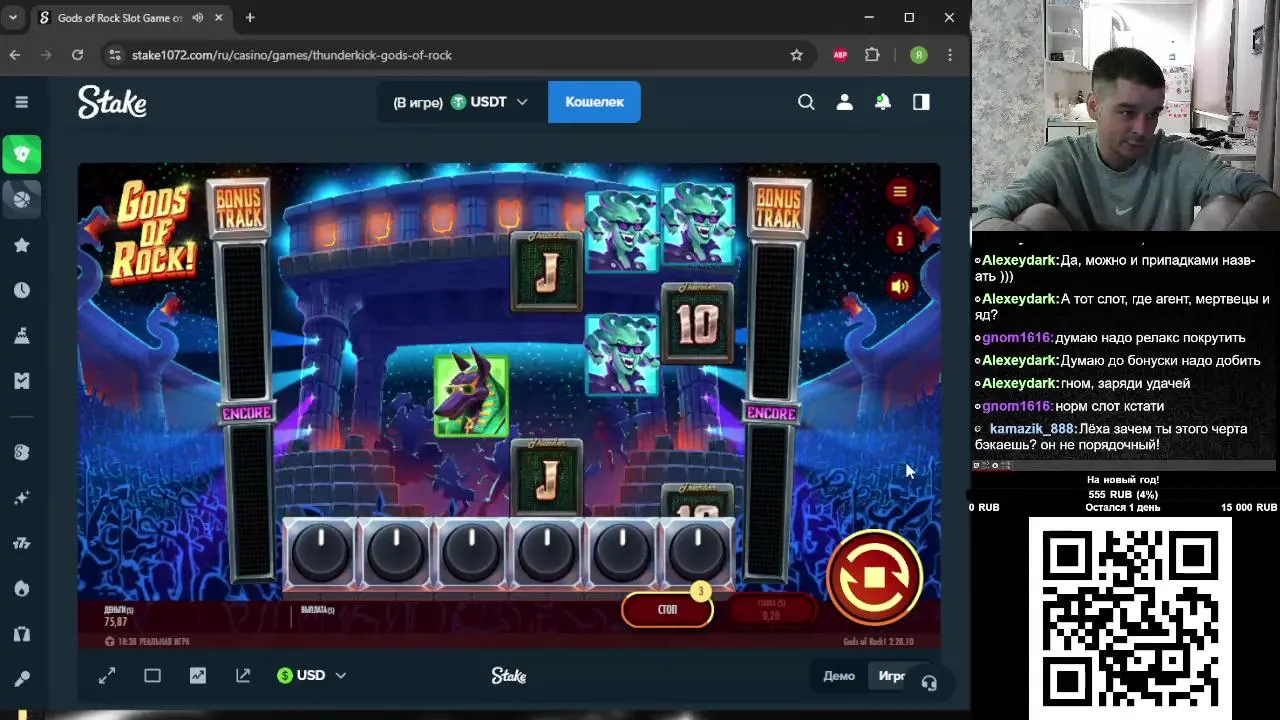
Task: Open the sparkle new releases sidebar icon
Action: (x=21, y=498)
